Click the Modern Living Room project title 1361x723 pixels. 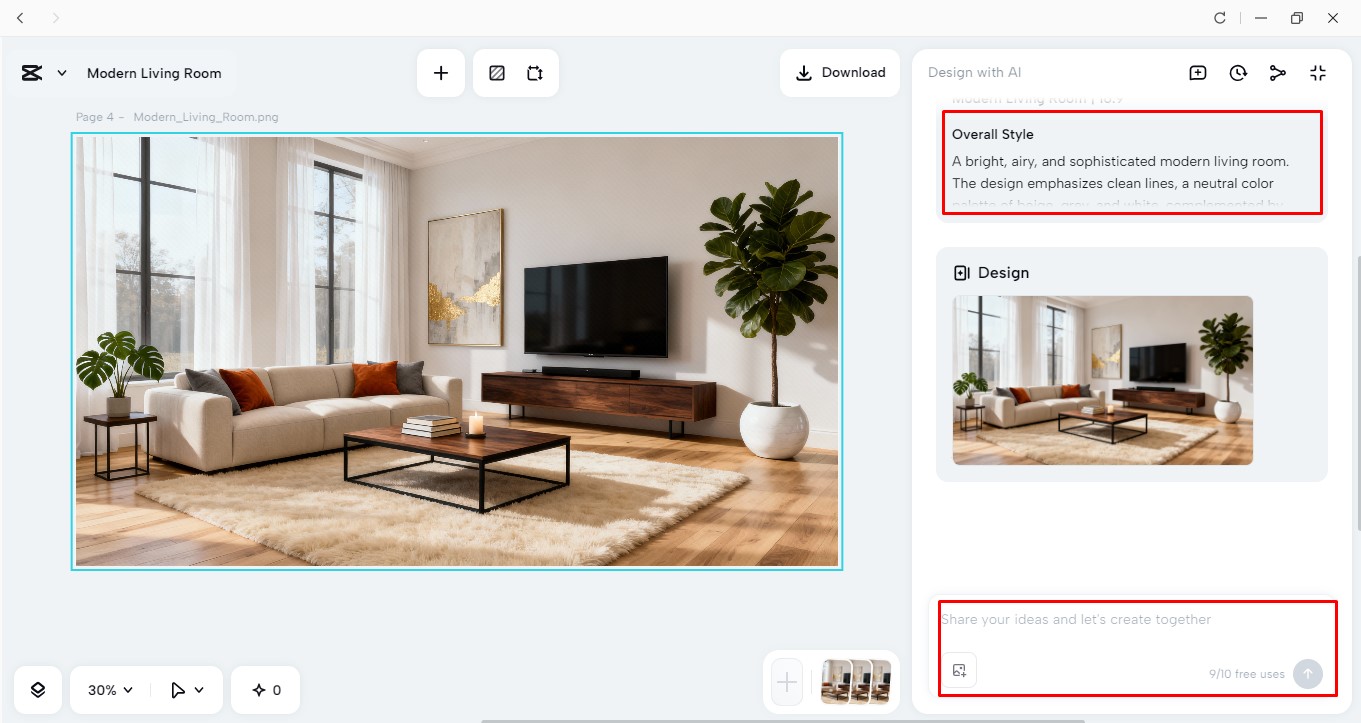[154, 72]
